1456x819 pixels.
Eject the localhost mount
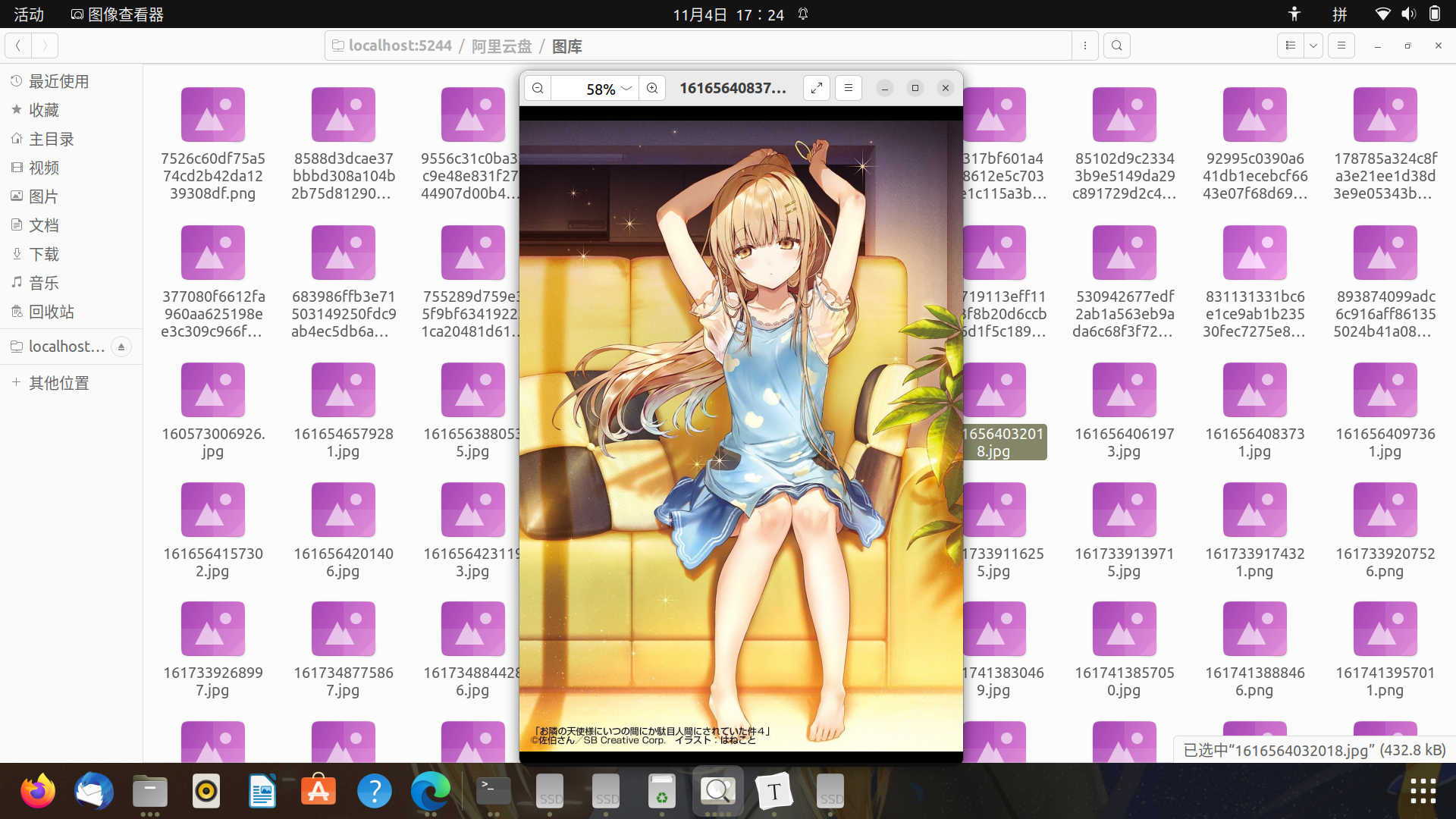(x=121, y=347)
